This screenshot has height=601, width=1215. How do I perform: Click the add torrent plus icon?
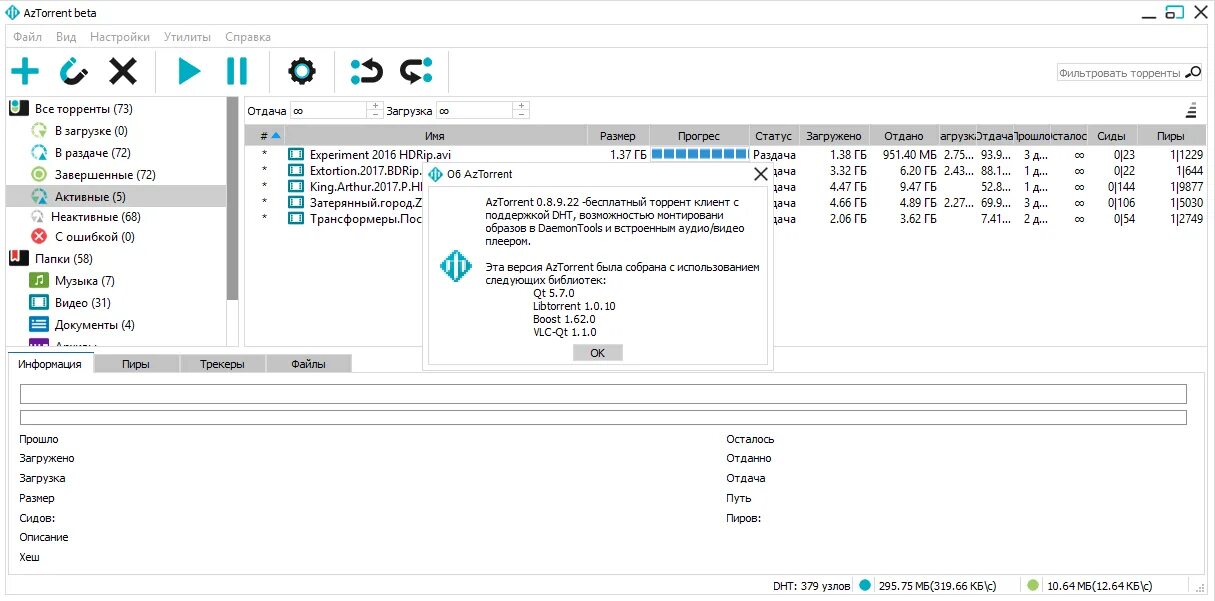(24, 71)
